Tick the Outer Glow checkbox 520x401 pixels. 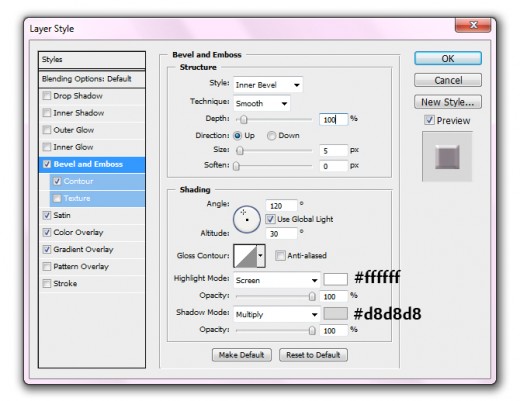click(47, 130)
